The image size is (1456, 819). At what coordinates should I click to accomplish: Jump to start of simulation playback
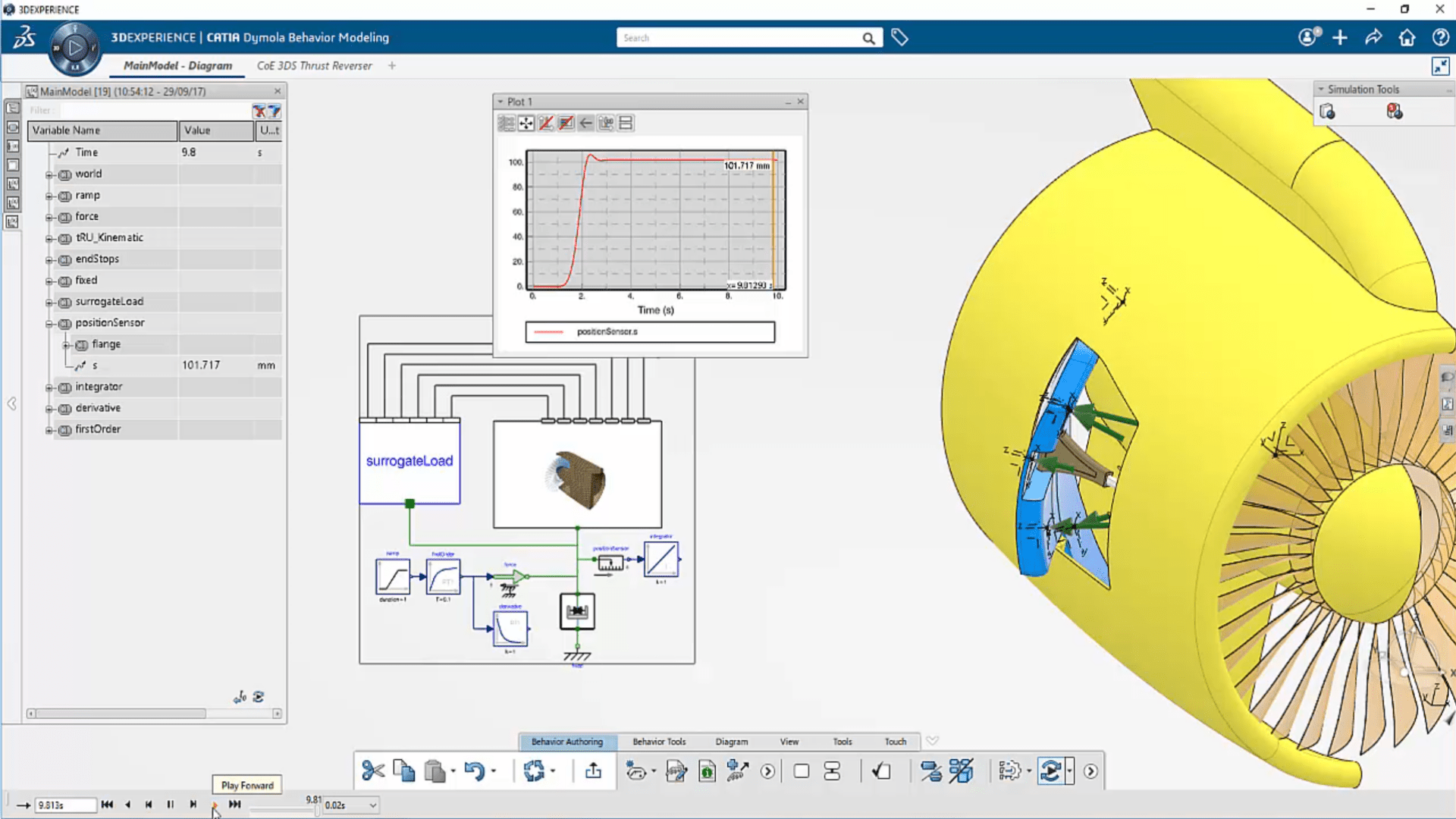(107, 805)
